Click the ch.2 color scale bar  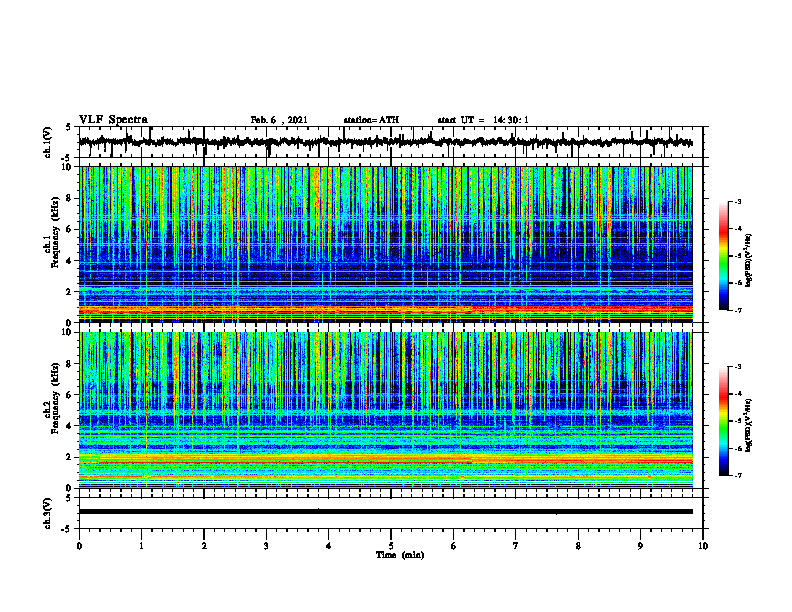(723, 421)
